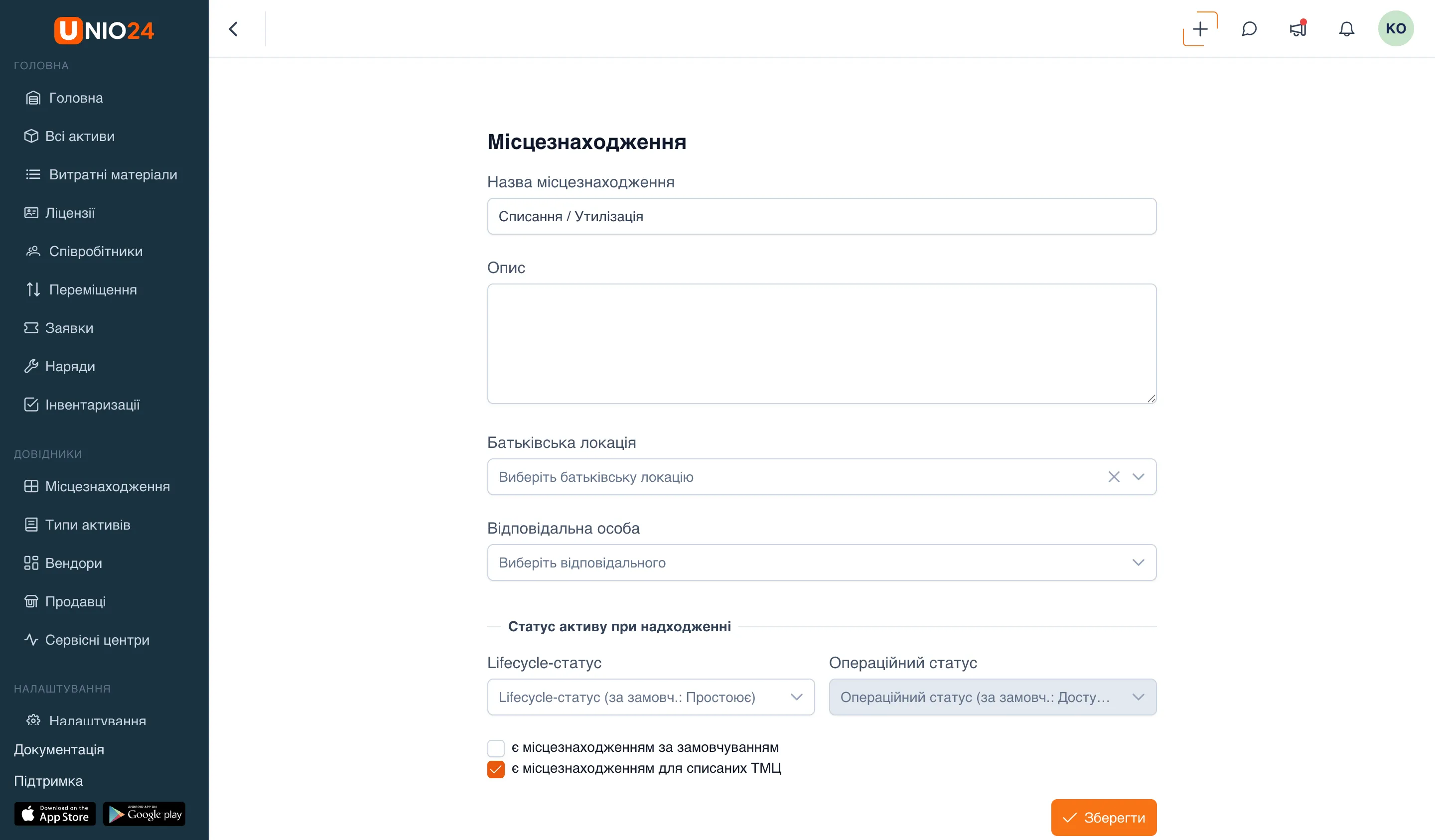Image resolution: width=1435 pixels, height=840 pixels.
Task: Click the Зберегти save button
Action: [1104, 817]
